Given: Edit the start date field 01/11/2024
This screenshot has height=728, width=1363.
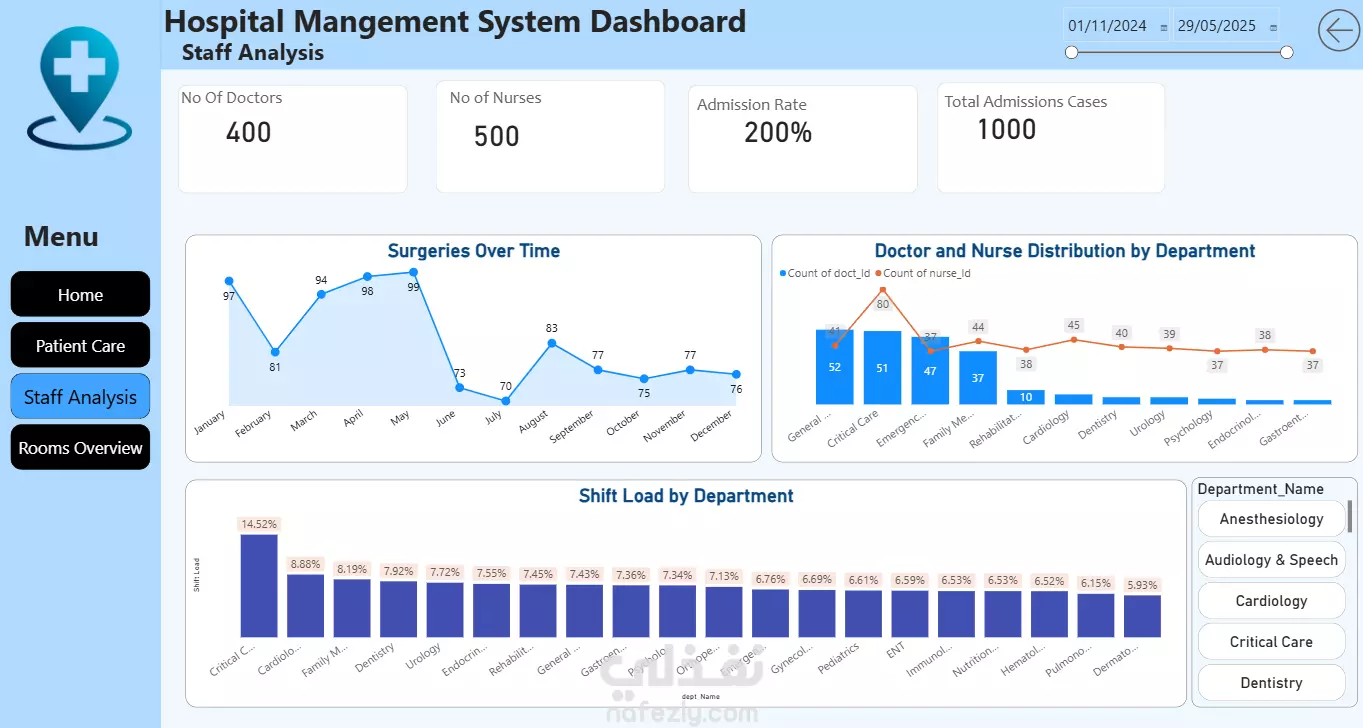Looking at the screenshot, I should pyautogui.click(x=1107, y=27).
